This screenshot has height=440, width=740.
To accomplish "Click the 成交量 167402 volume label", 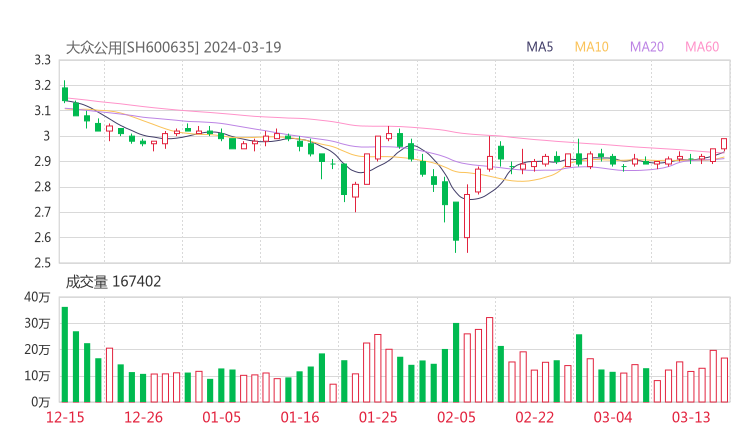I will pyautogui.click(x=113, y=282).
